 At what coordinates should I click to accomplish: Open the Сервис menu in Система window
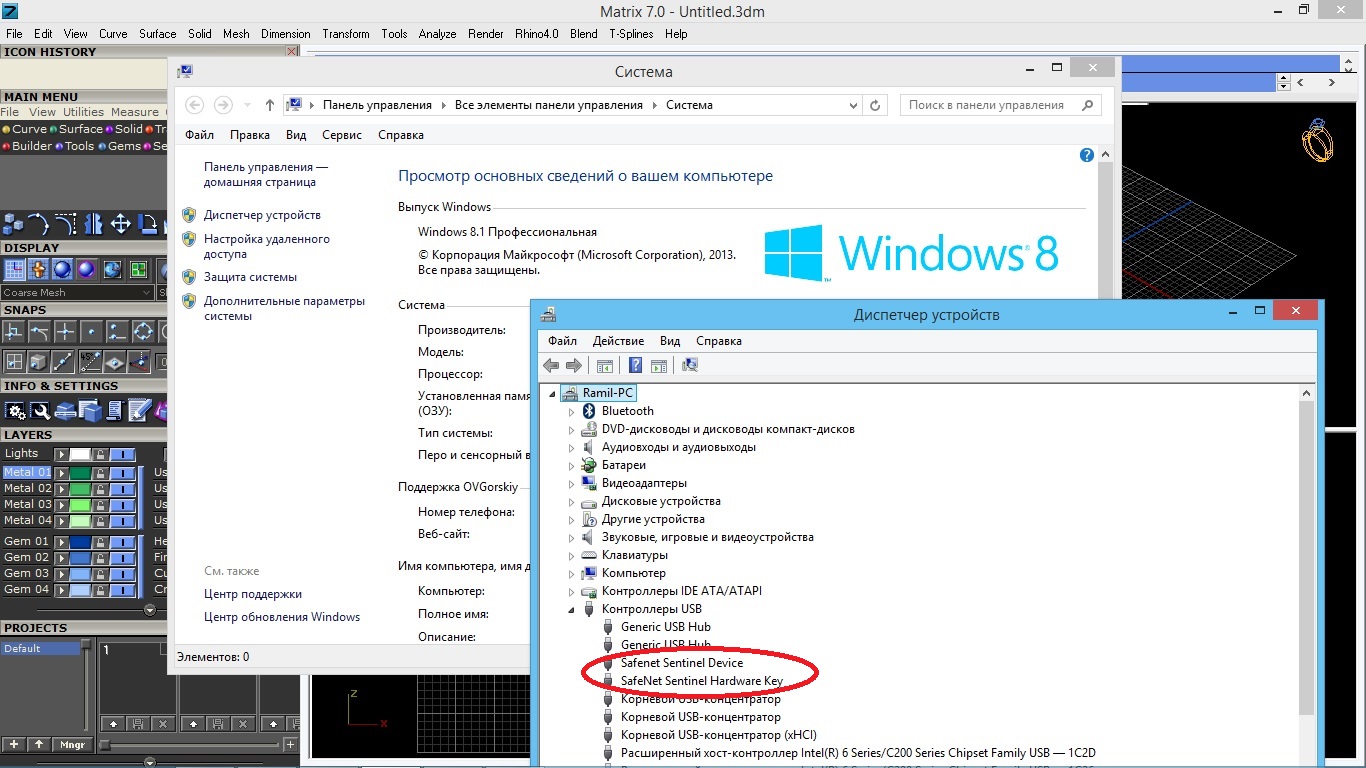tap(342, 135)
